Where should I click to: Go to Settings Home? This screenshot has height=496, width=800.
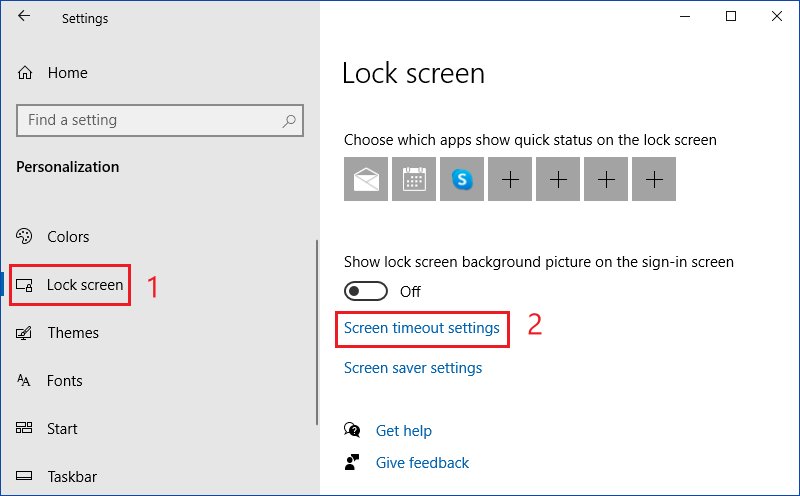(66, 73)
